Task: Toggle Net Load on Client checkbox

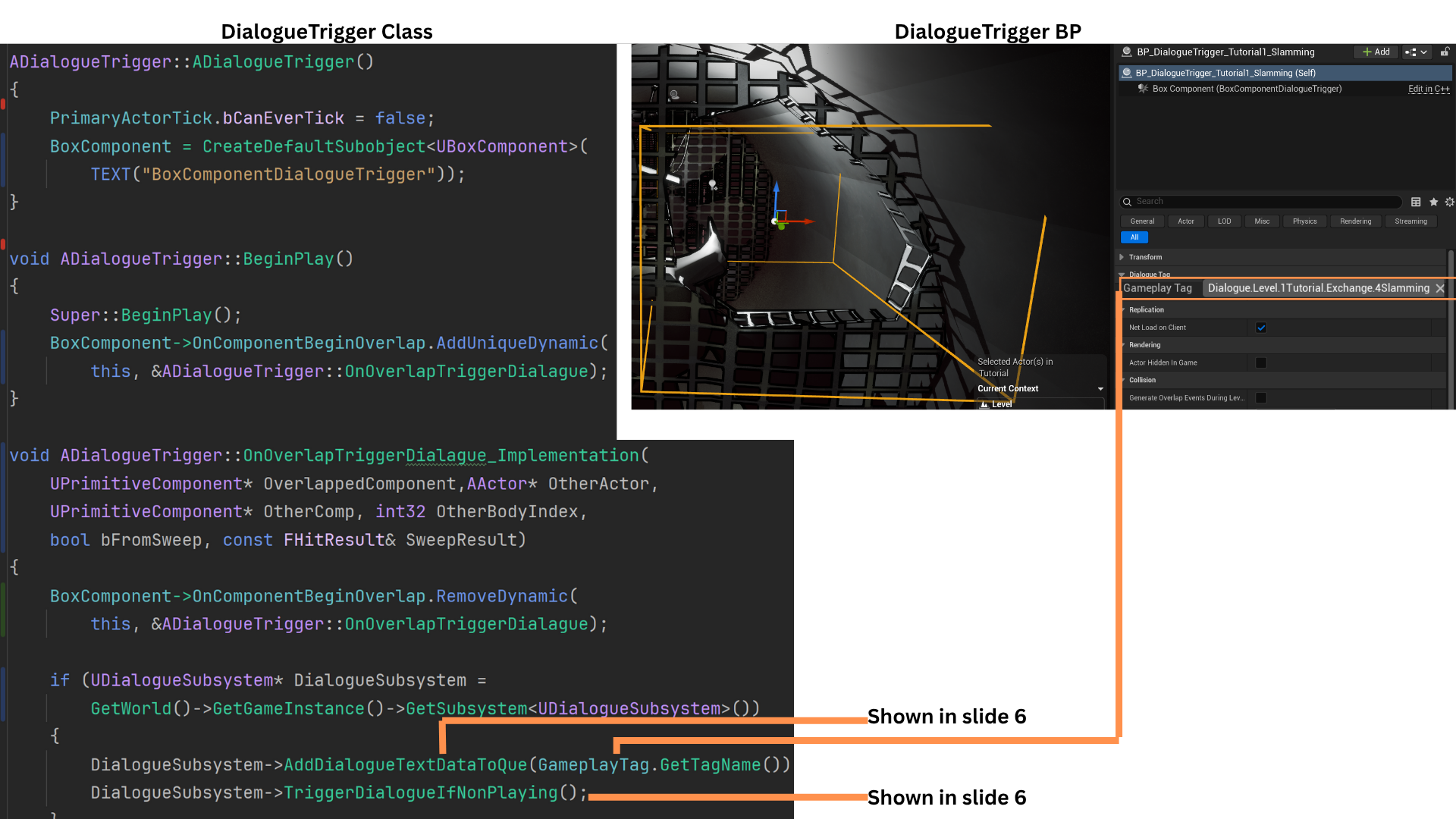Action: coord(1261,328)
